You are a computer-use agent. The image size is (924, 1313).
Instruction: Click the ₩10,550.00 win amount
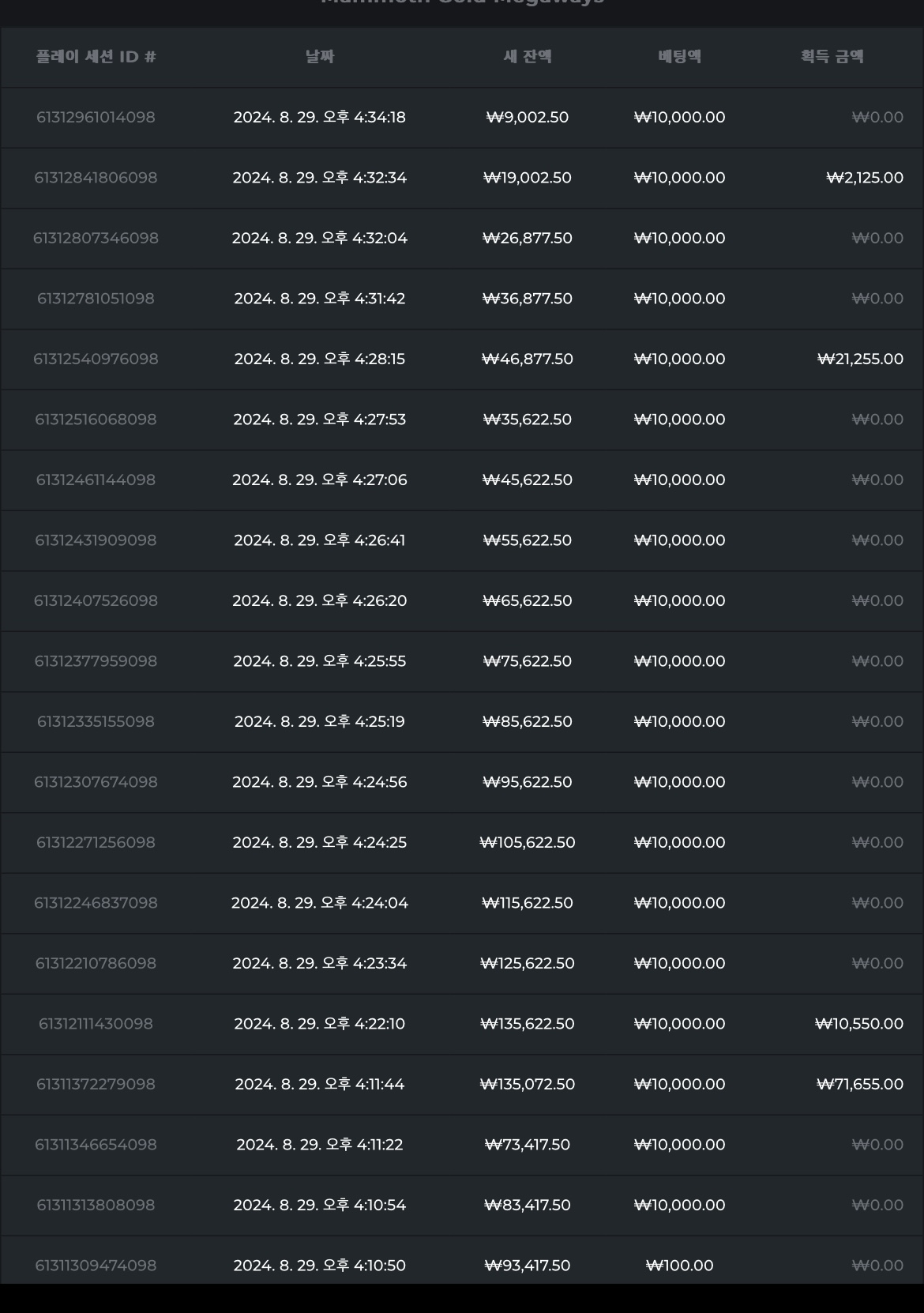pyautogui.click(x=859, y=1024)
